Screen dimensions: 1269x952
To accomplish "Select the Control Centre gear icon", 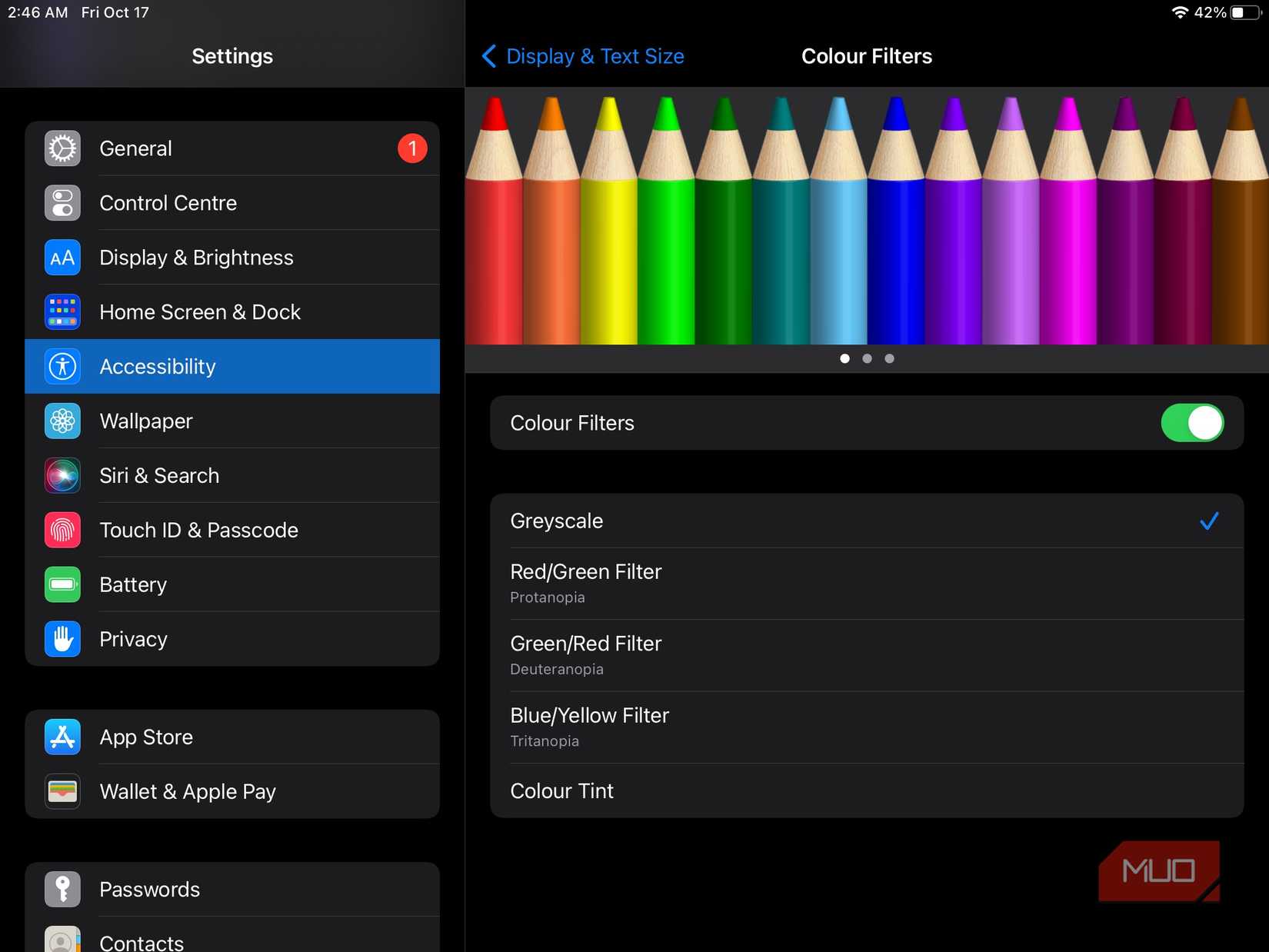I will 62,202.
